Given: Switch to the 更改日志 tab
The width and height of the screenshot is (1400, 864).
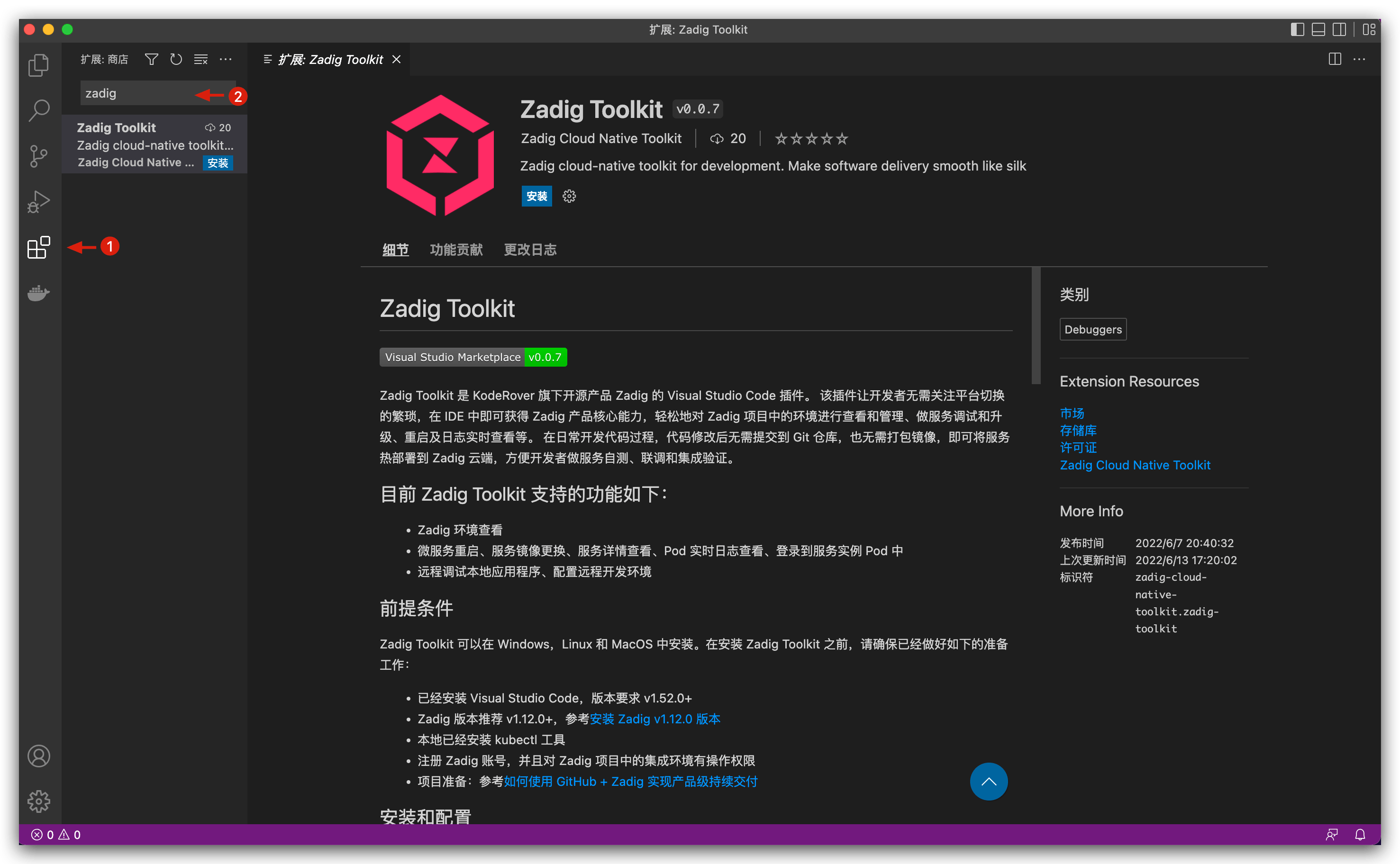Looking at the screenshot, I should click(530, 250).
